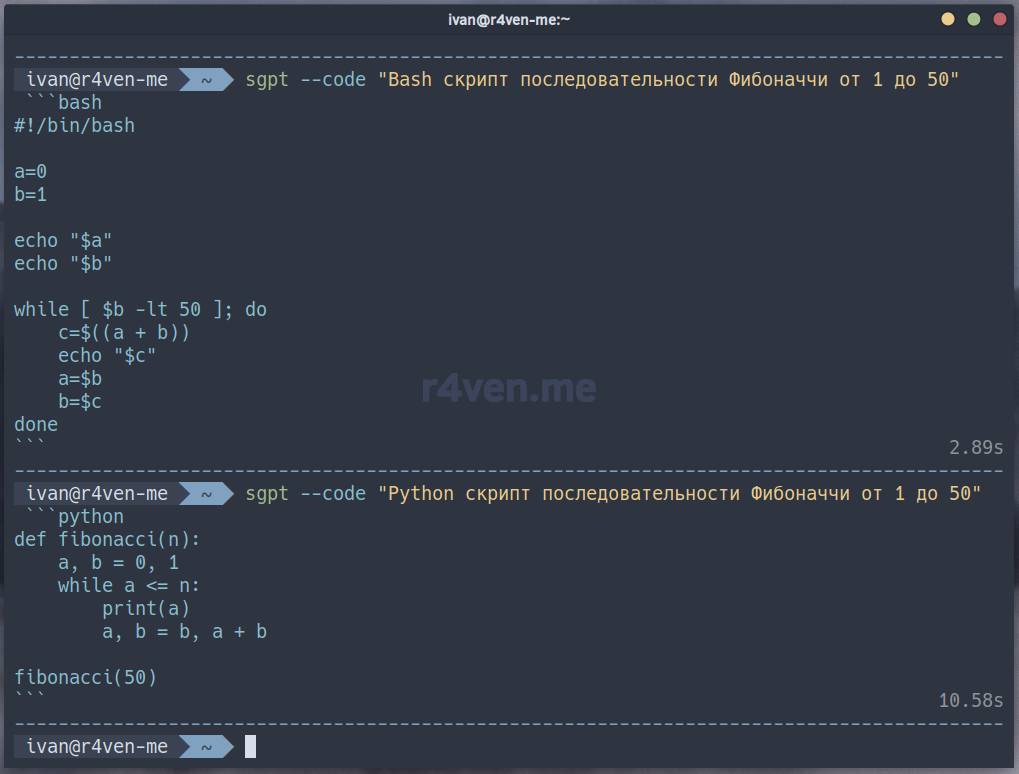
Task: Click the "while [ $b -lt 50 ]; do" line
Action: coord(140,310)
